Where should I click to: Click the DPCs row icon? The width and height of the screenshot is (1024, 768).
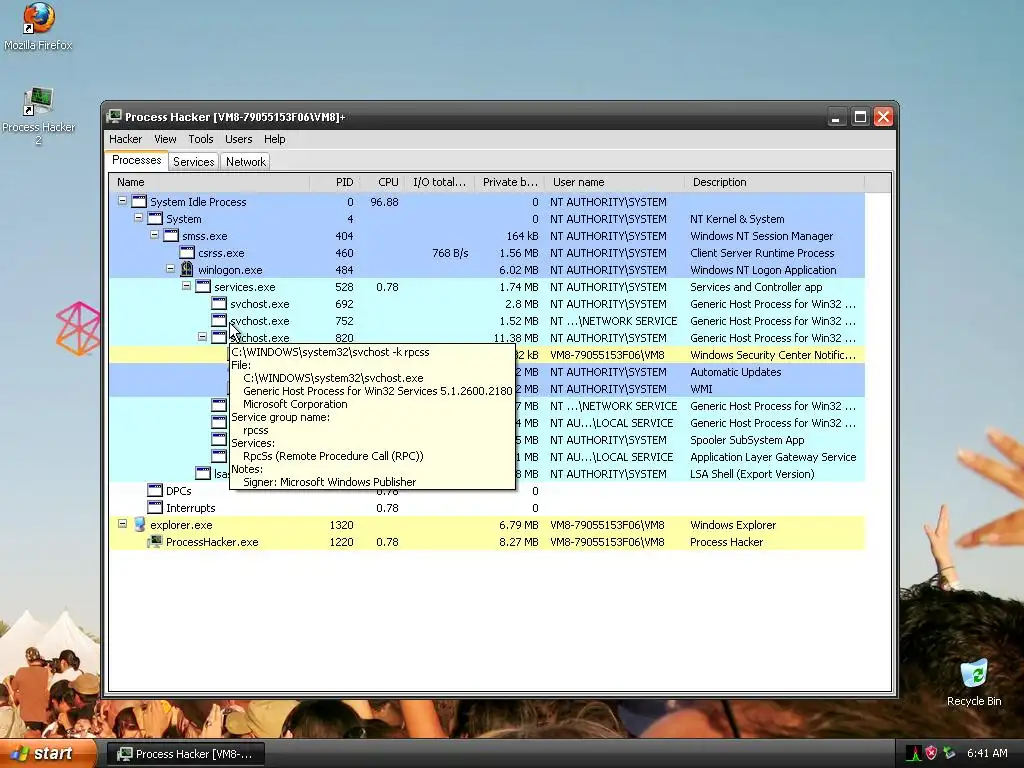point(155,490)
